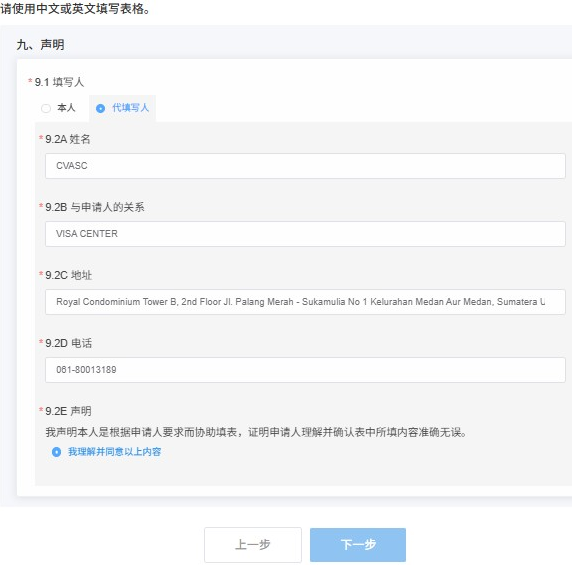Image resolution: width=572 pixels, height=565 pixels.
Task: Click the 9.2A 姓名 field containing CVASC
Action: click(x=305, y=166)
